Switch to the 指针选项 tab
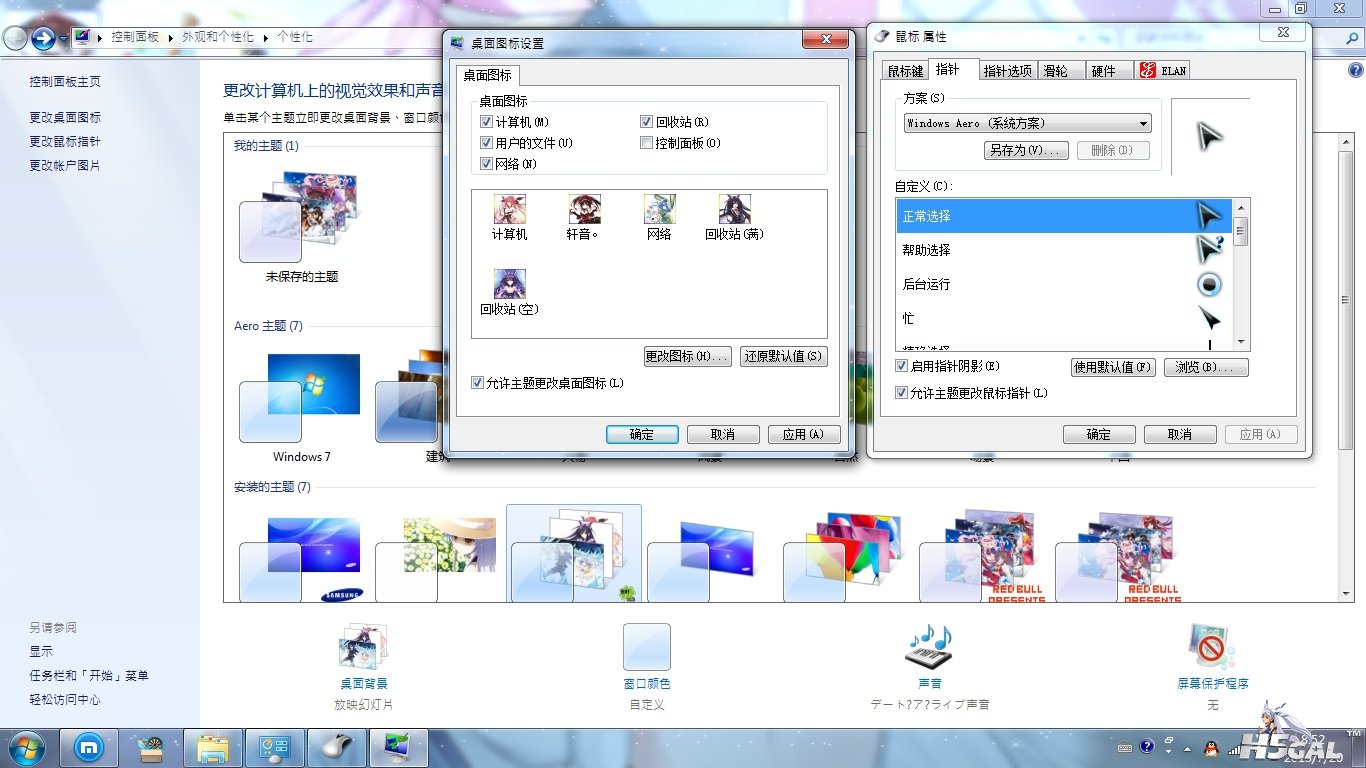This screenshot has width=1366, height=768. pyautogui.click(x=1006, y=71)
